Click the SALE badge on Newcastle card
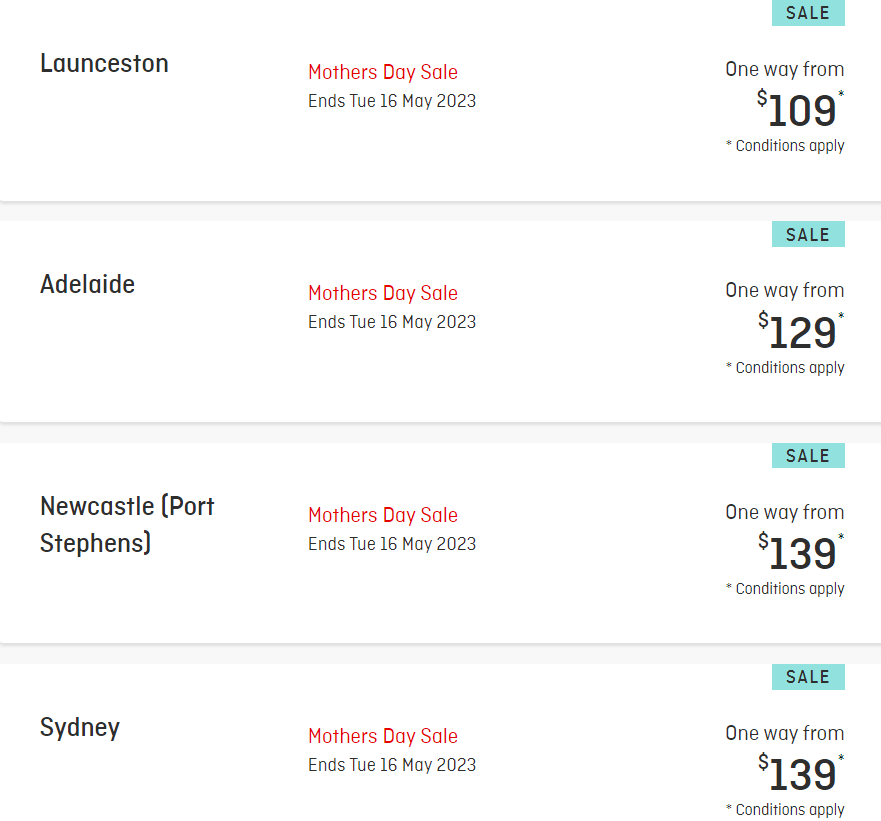The width and height of the screenshot is (881, 821). (808, 456)
